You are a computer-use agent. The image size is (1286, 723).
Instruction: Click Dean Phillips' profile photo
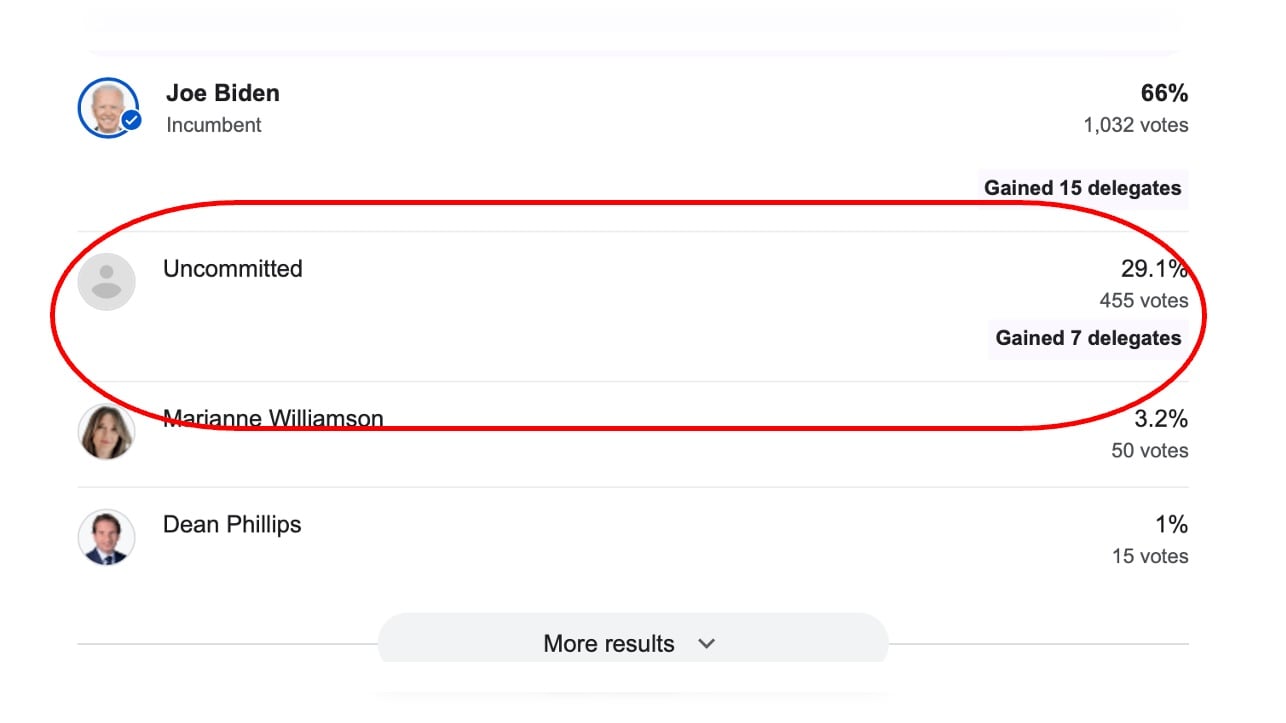pos(106,537)
